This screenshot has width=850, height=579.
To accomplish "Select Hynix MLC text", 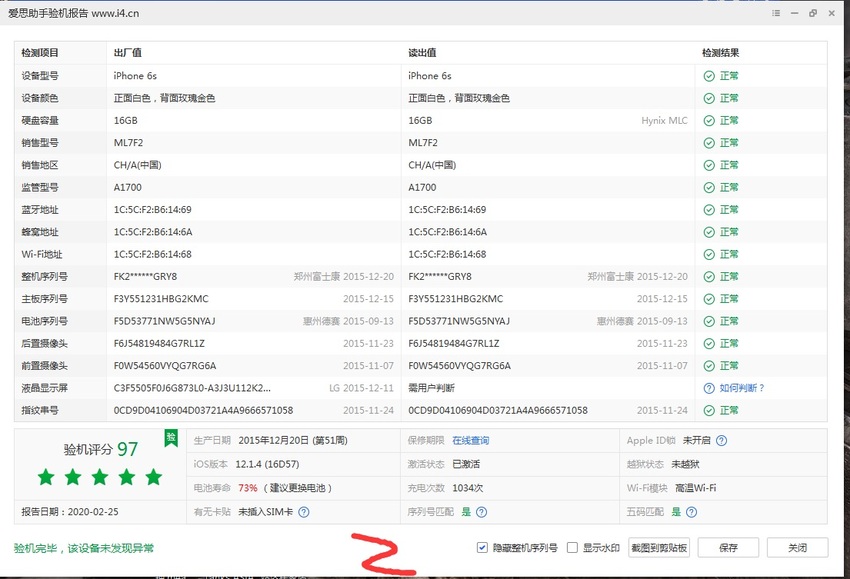I will click(664, 120).
